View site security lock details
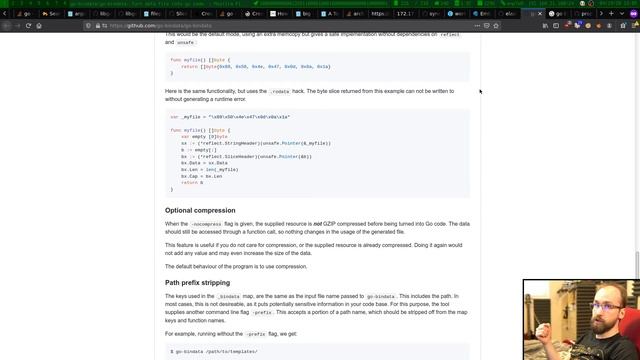Viewport: 640px width, 360px height. 98,26
